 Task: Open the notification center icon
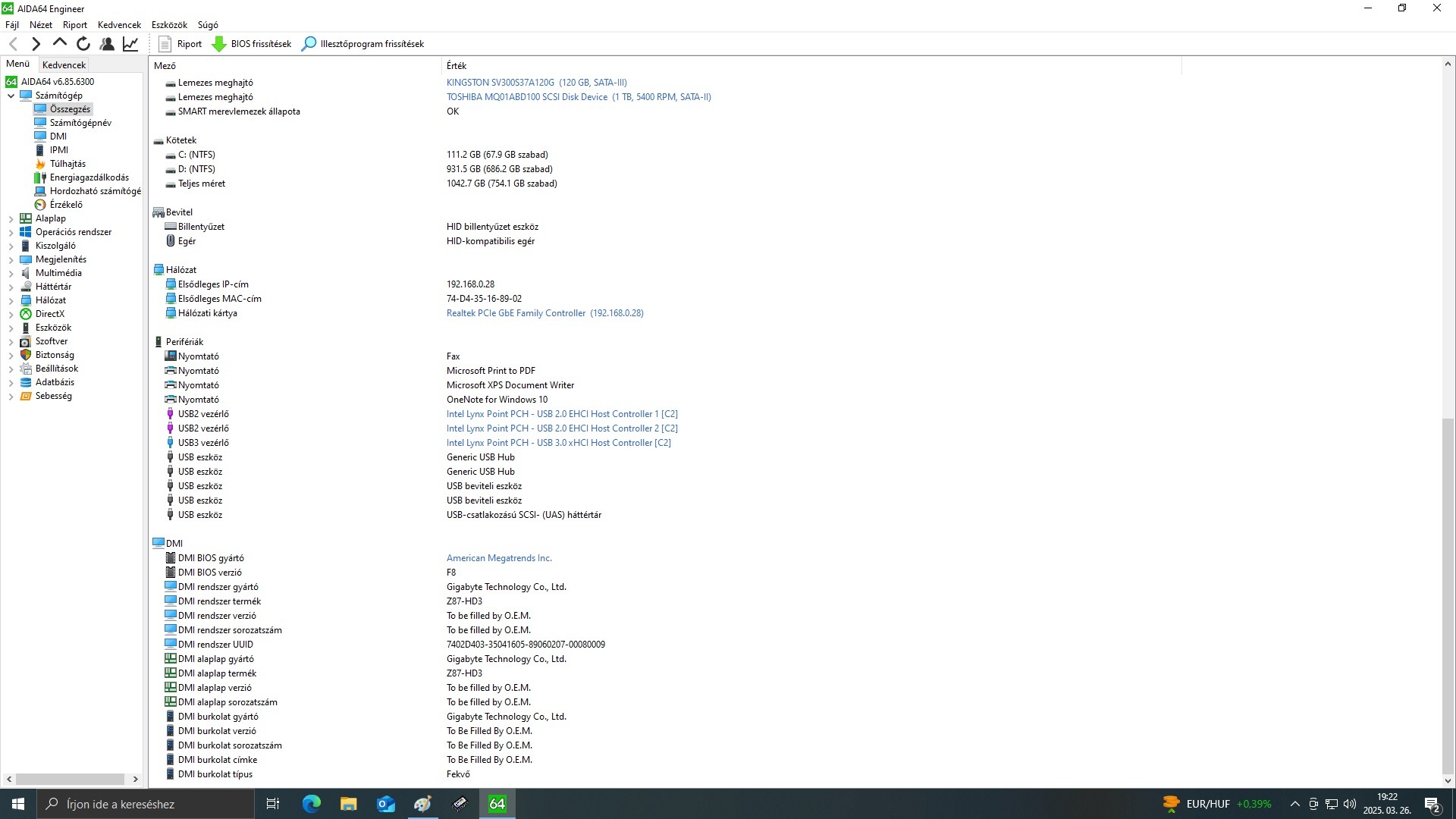pos(1432,804)
